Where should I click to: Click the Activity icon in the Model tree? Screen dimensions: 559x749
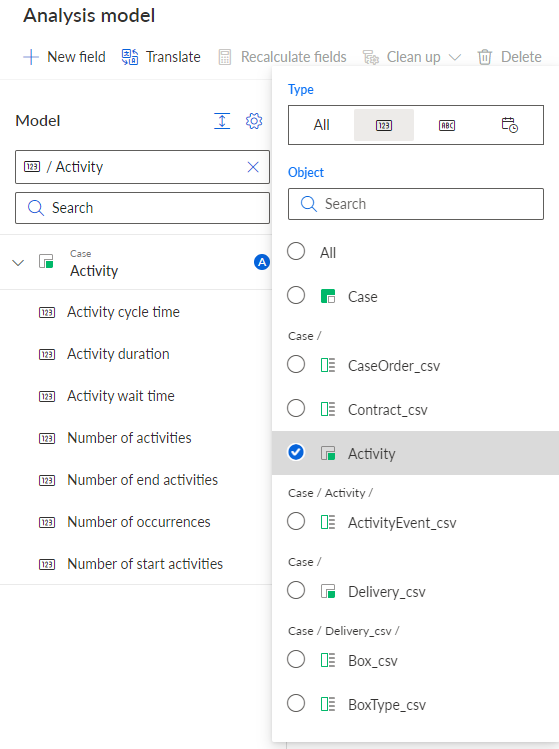(46, 262)
